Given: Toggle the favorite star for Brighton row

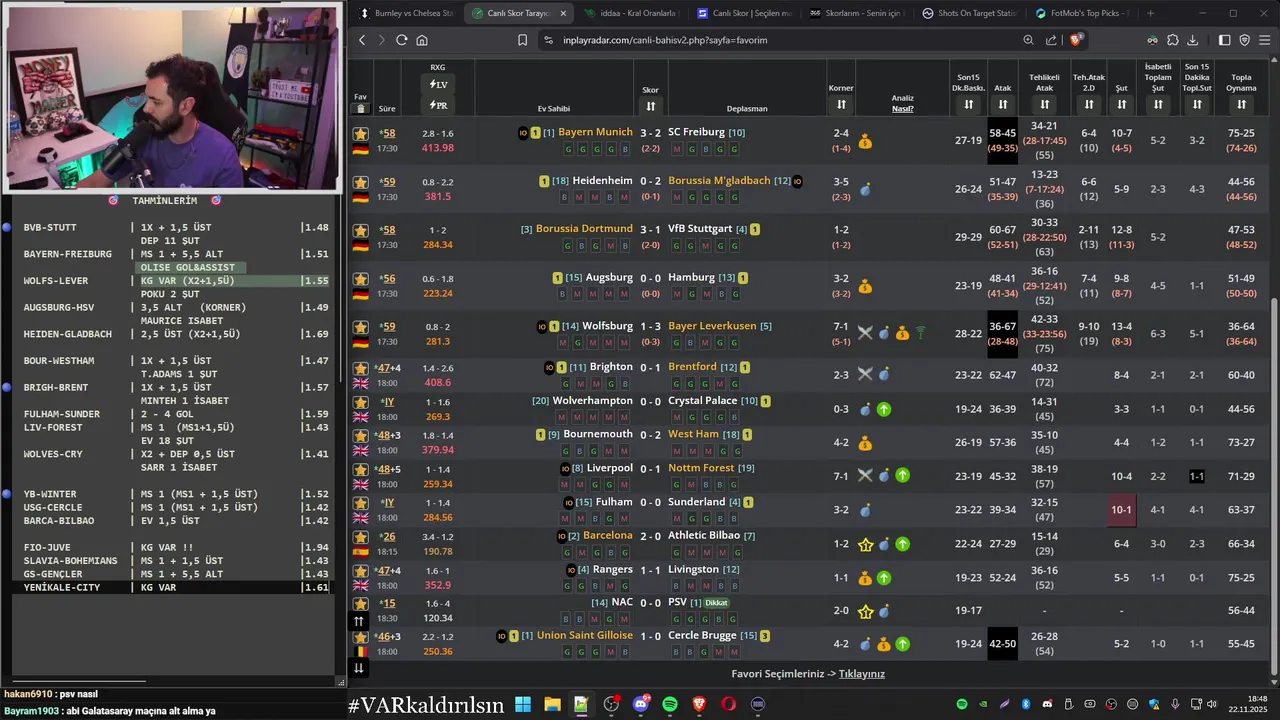Looking at the screenshot, I should point(361,368).
